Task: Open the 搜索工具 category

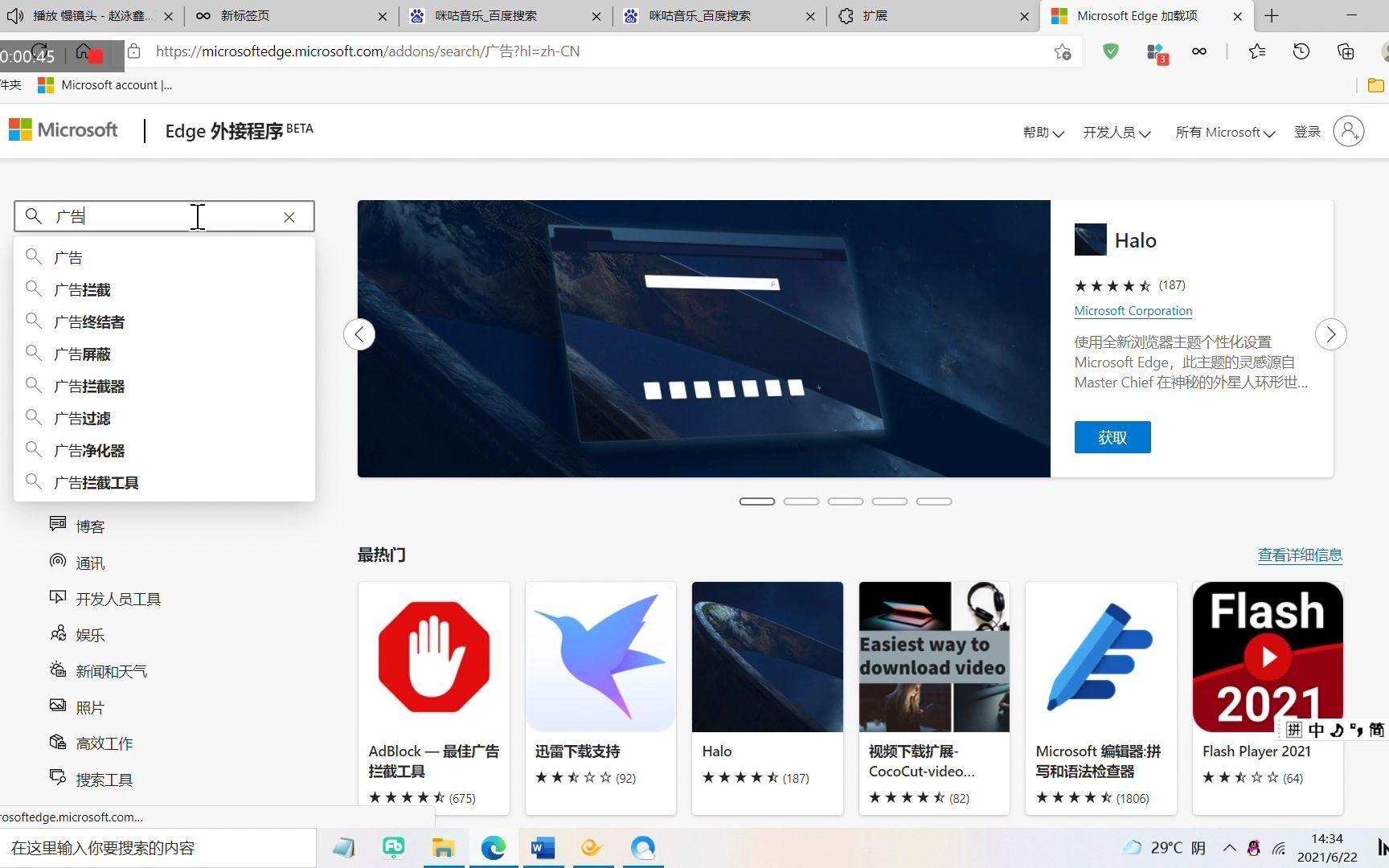Action: (x=91, y=780)
